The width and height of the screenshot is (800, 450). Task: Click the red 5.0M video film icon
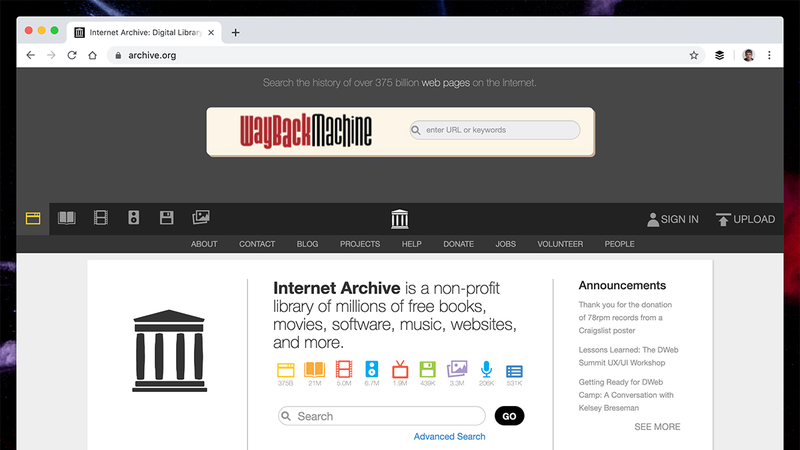[344, 369]
